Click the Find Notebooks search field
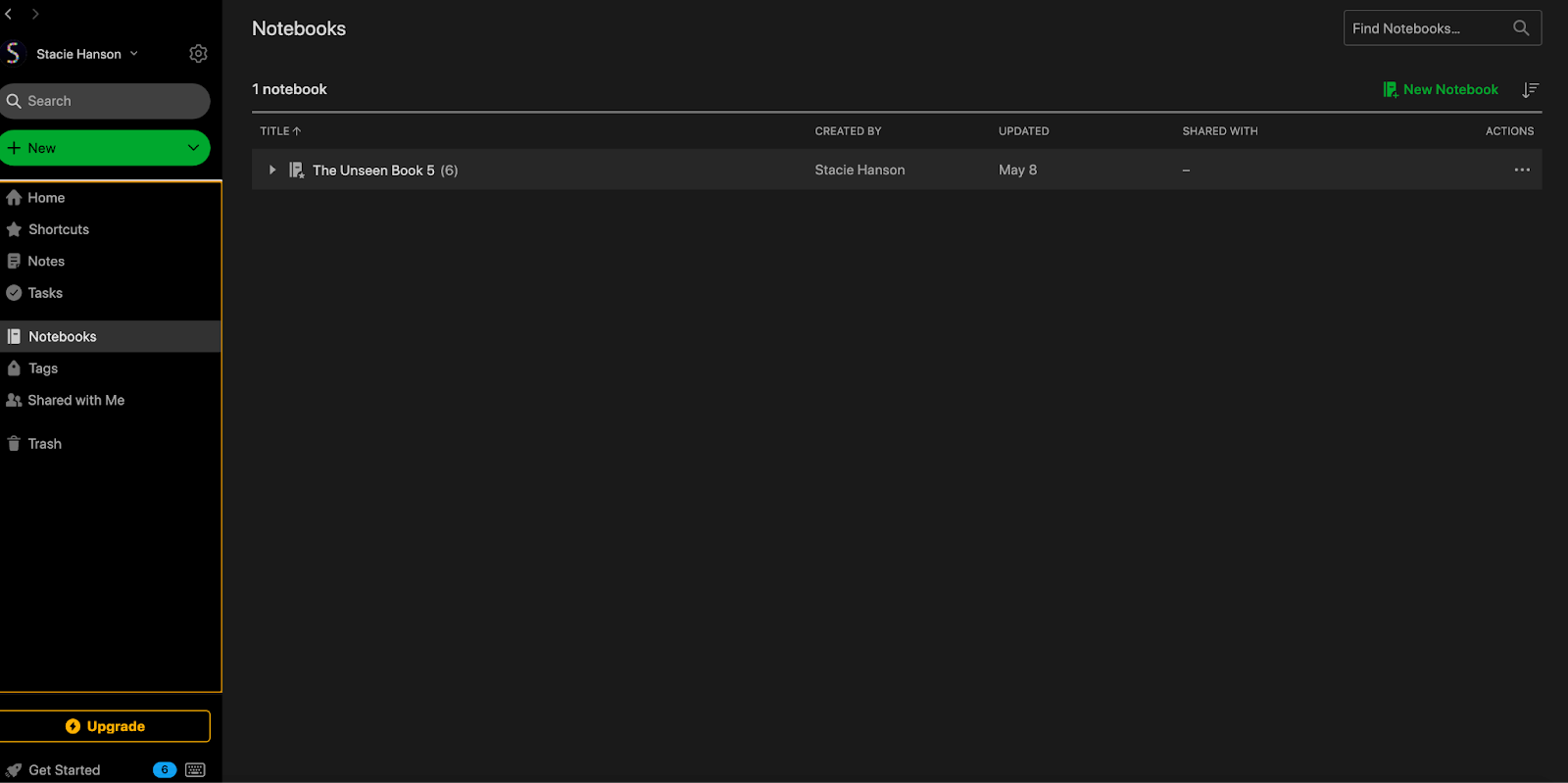 click(x=1443, y=28)
